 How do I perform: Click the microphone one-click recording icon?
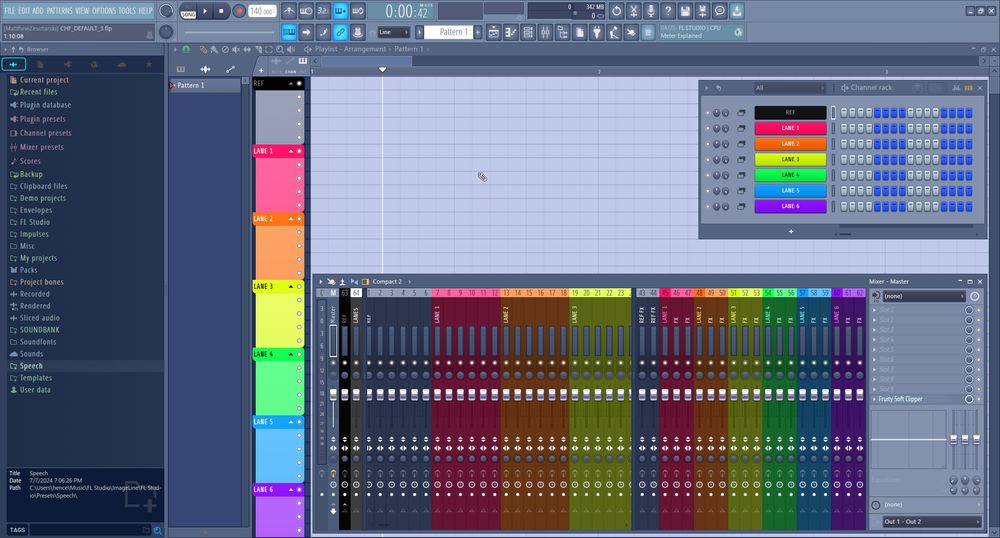coord(651,11)
